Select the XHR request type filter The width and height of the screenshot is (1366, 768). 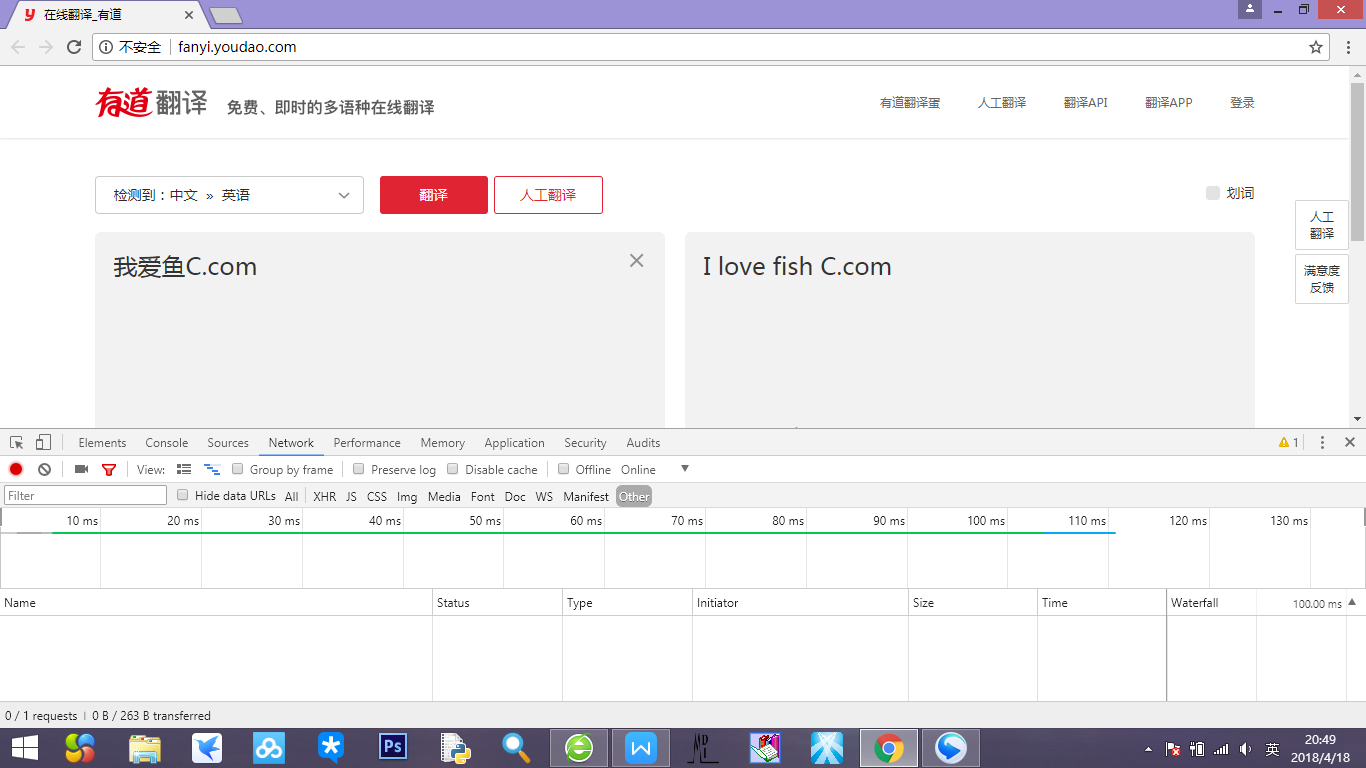tap(324, 496)
